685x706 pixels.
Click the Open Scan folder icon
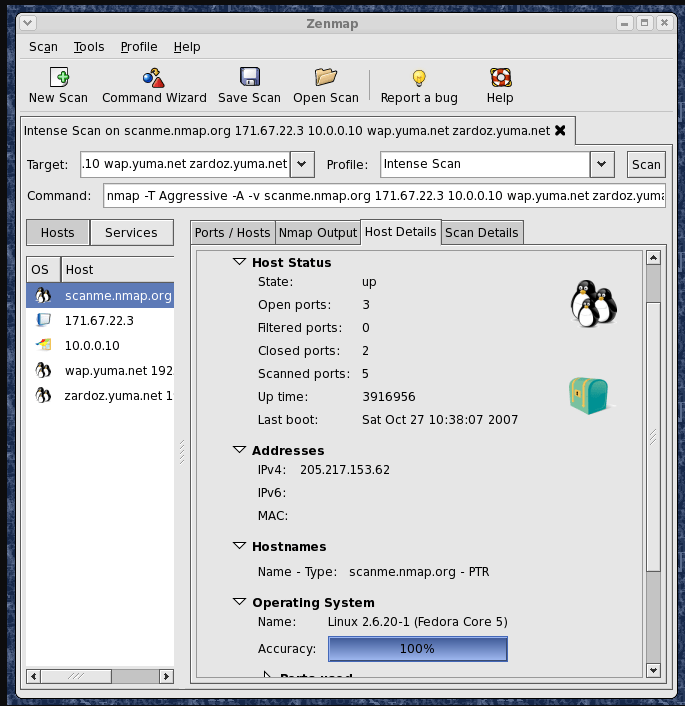[x=326, y=77]
